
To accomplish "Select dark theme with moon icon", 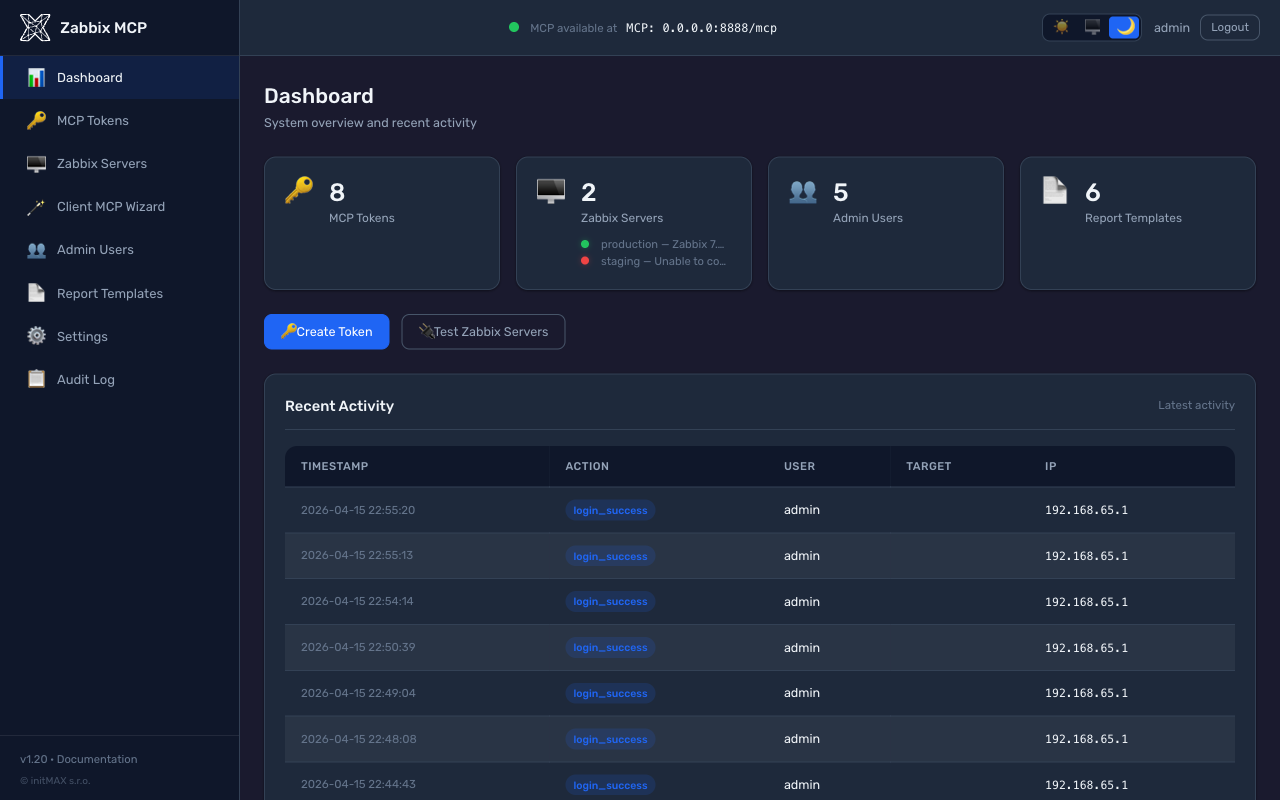I will (x=1125, y=27).
